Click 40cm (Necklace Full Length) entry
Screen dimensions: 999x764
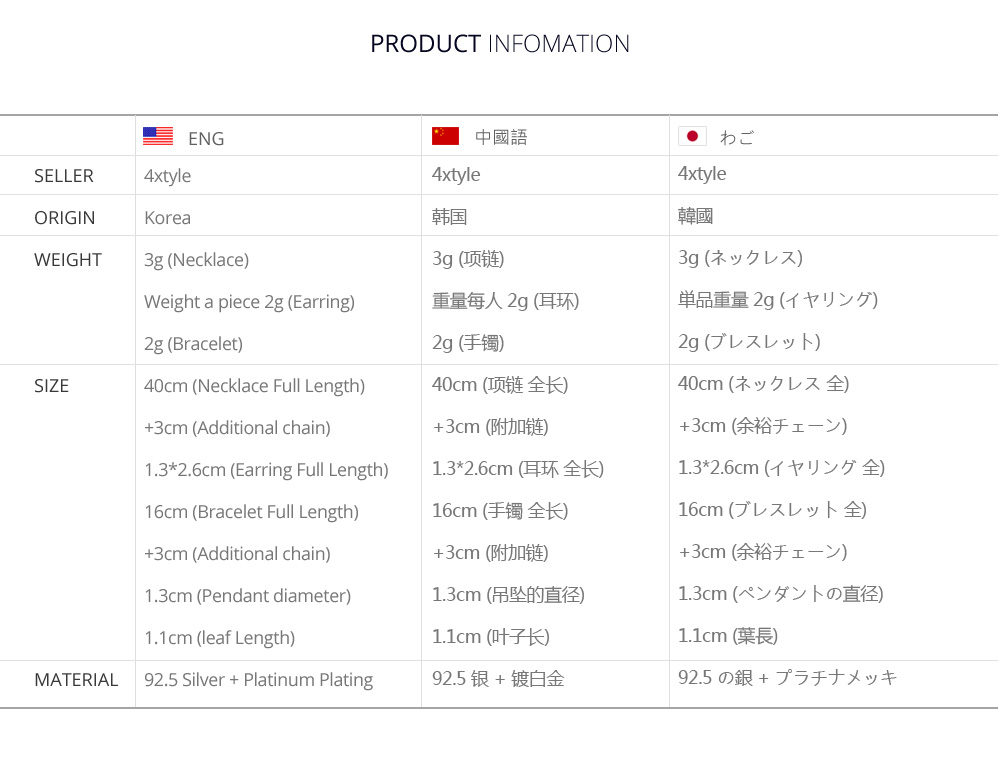coord(254,386)
